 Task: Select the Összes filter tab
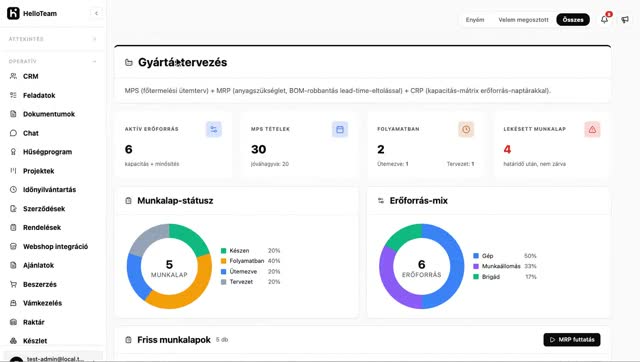(573, 20)
